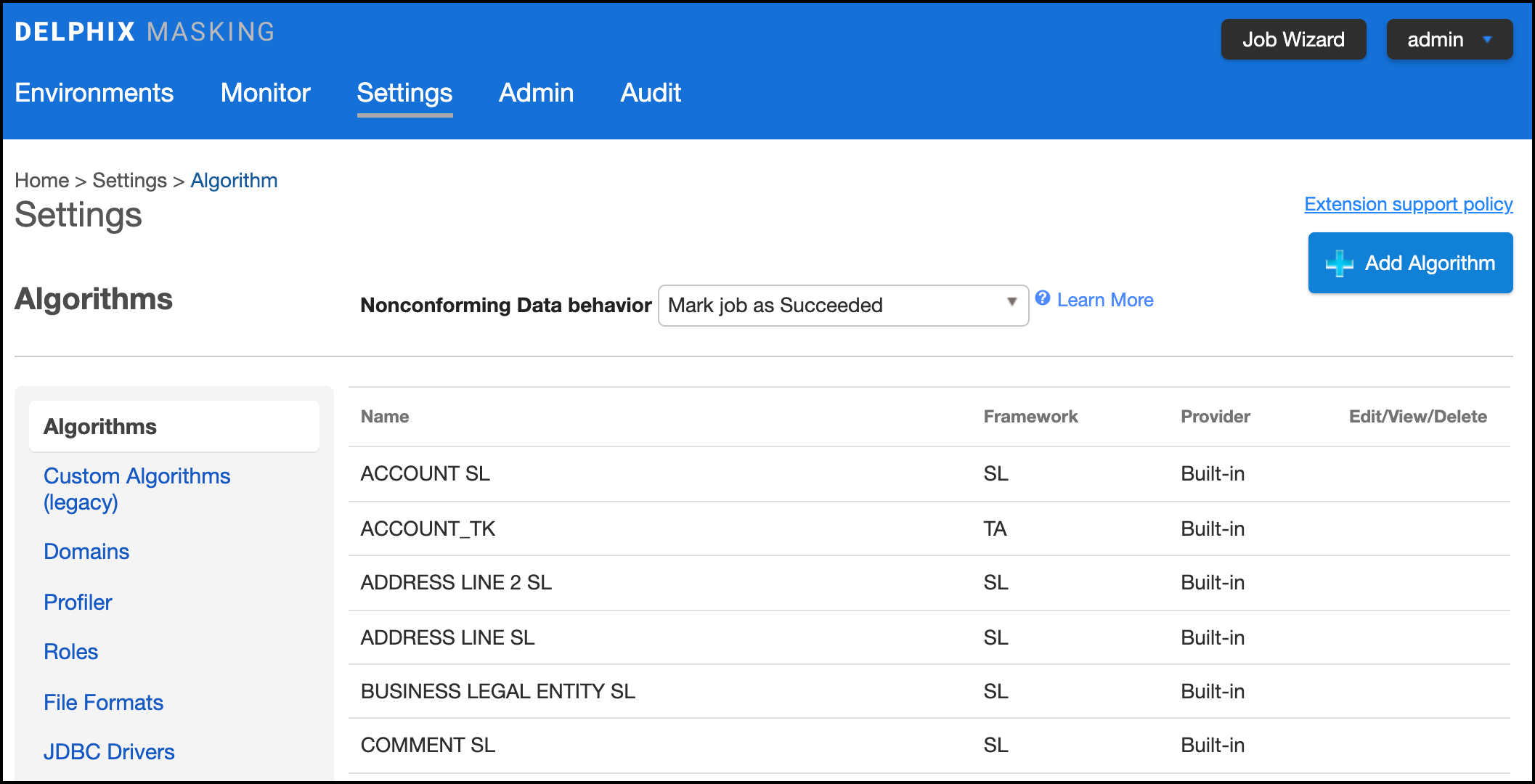Screen dimensions: 1535x784
Task: Open the Extension support policy link
Action: click(1408, 205)
